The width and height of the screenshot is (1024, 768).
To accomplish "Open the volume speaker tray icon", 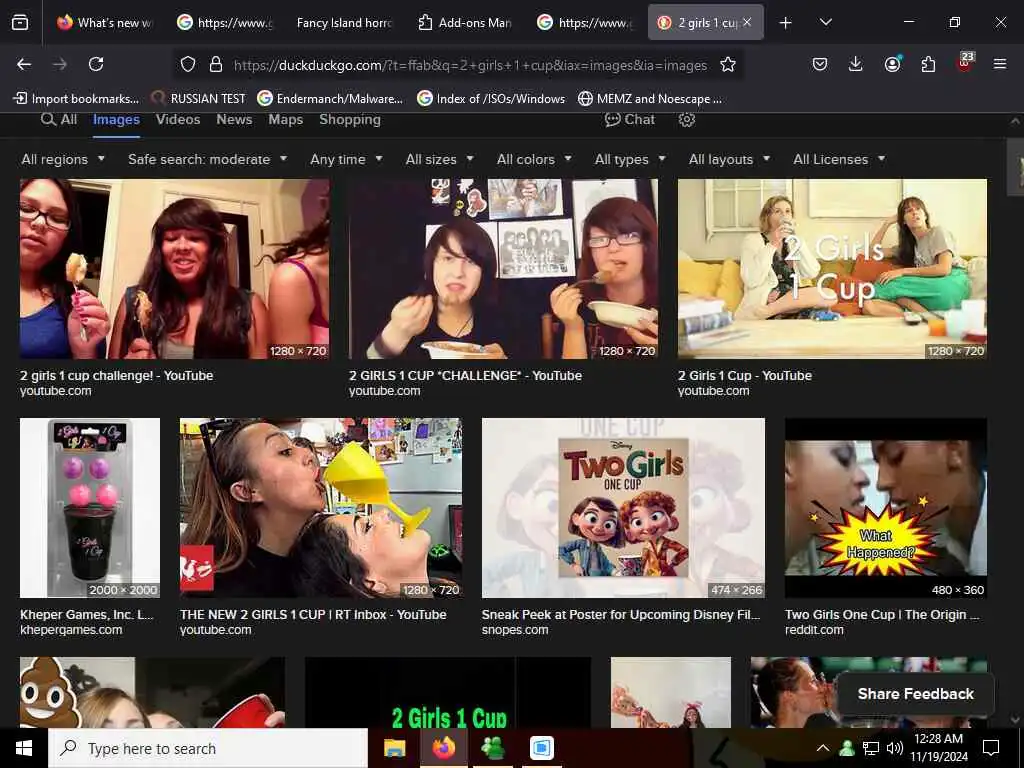I will click(x=895, y=748).
